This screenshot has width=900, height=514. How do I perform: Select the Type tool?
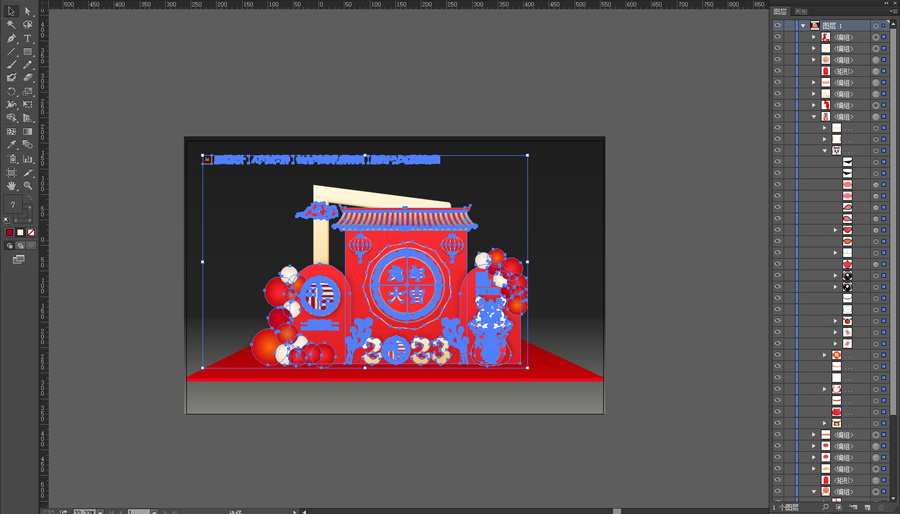pyautogui.click(x=27, y=38)
